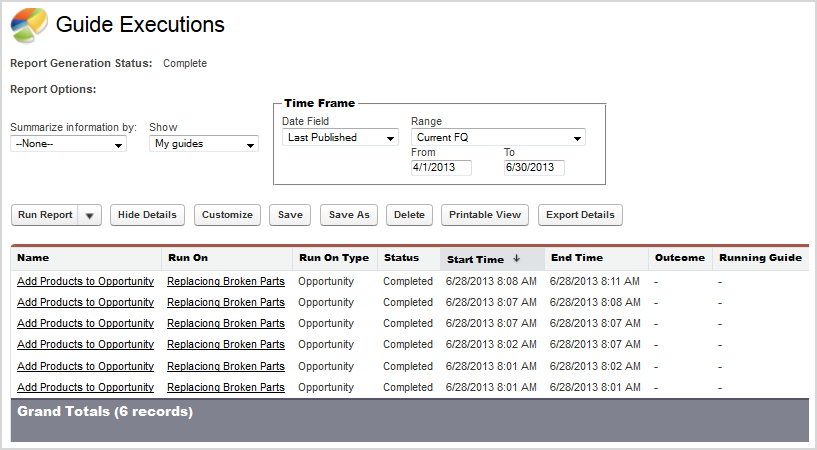This screenshot has width=817, height=450.
Task: Click the Grand Totals (6 records) text
Action: (x=105, y=411)
